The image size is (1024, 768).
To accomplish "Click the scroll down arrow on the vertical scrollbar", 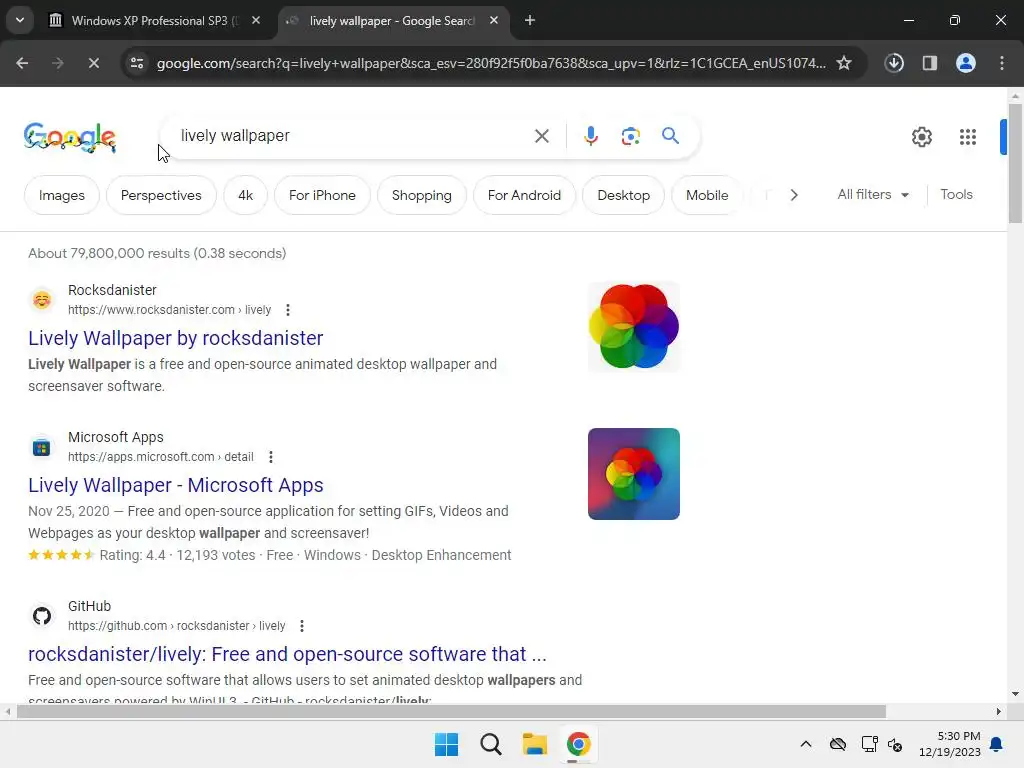I will 1015,694.
